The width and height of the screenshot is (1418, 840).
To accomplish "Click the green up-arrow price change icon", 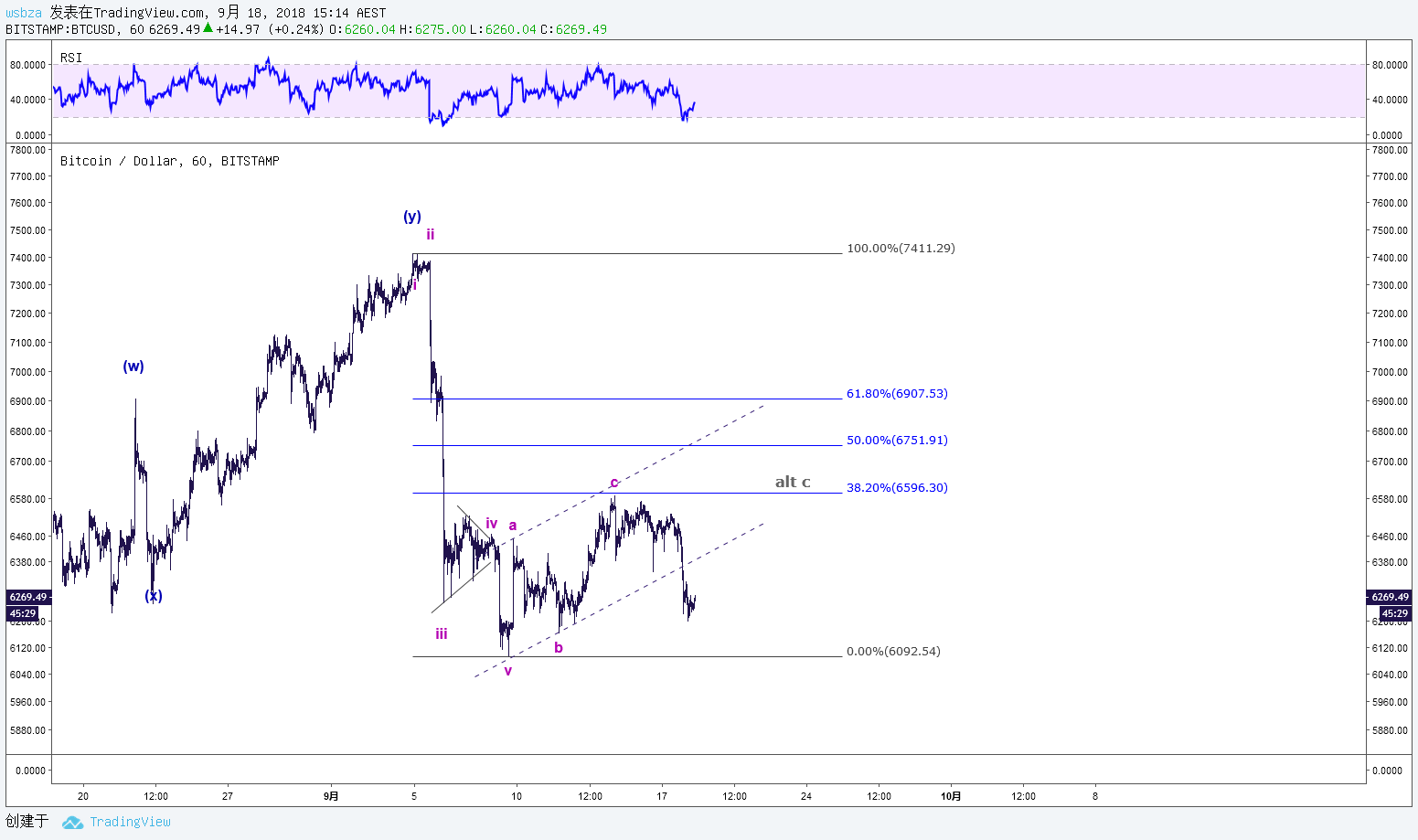I will point(208,27).
